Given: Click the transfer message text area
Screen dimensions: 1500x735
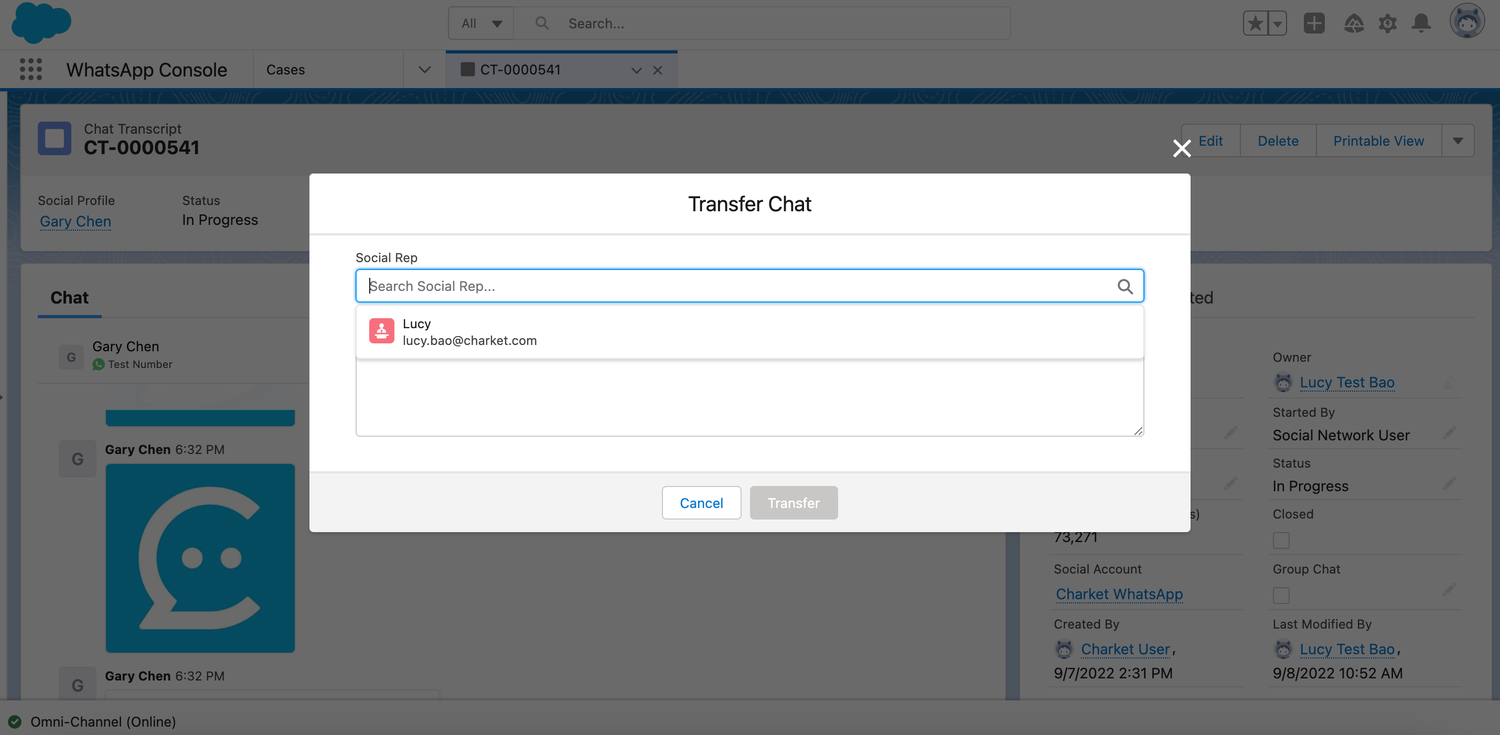Looking at the screenshot, I should point(750,397).
